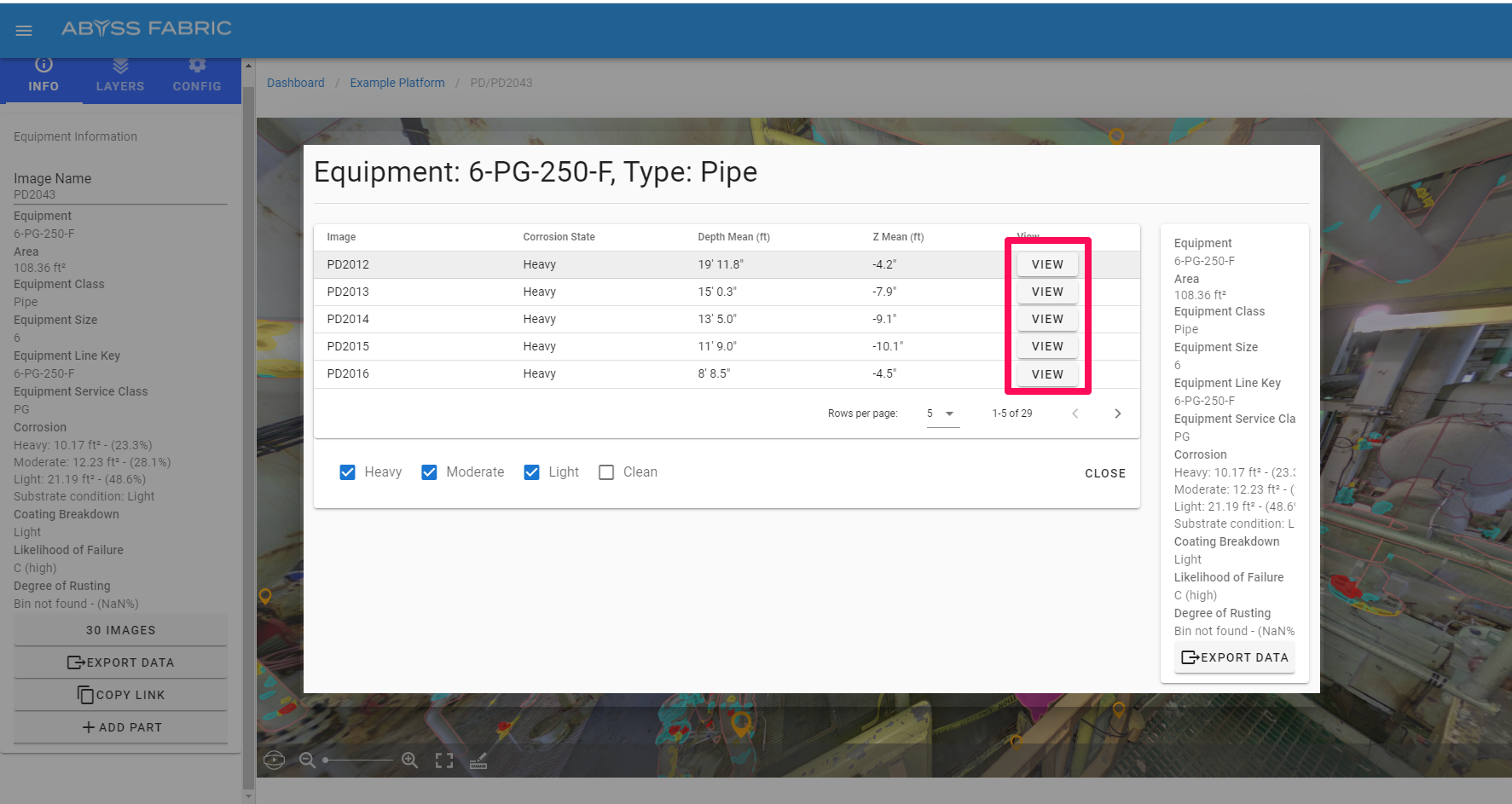Close the equipment dialog

click(1104, 473)
